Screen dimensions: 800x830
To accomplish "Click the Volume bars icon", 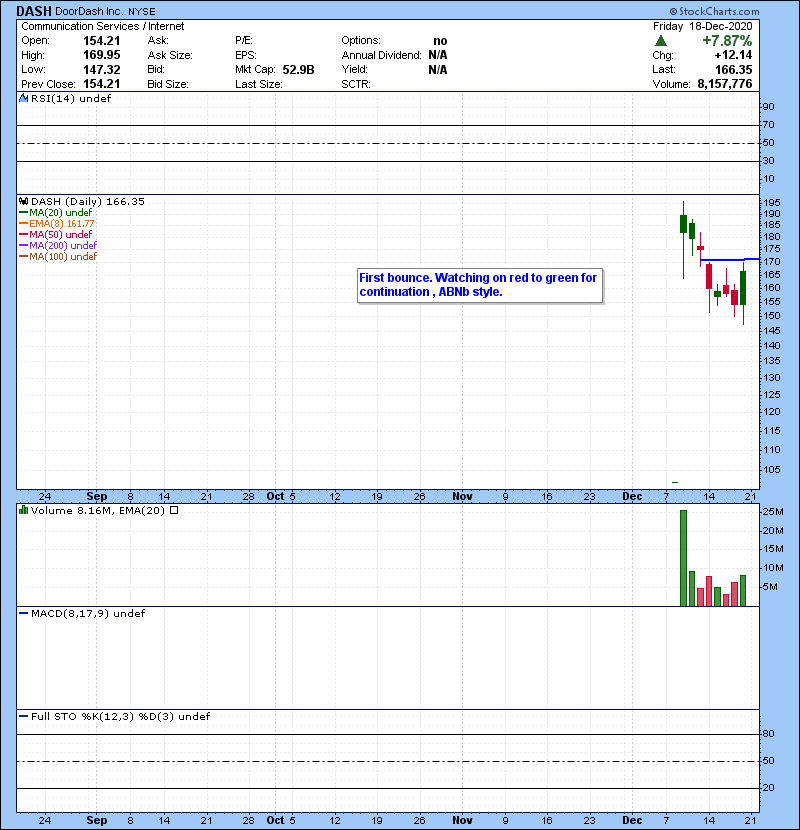I will (x=23, y=510).
